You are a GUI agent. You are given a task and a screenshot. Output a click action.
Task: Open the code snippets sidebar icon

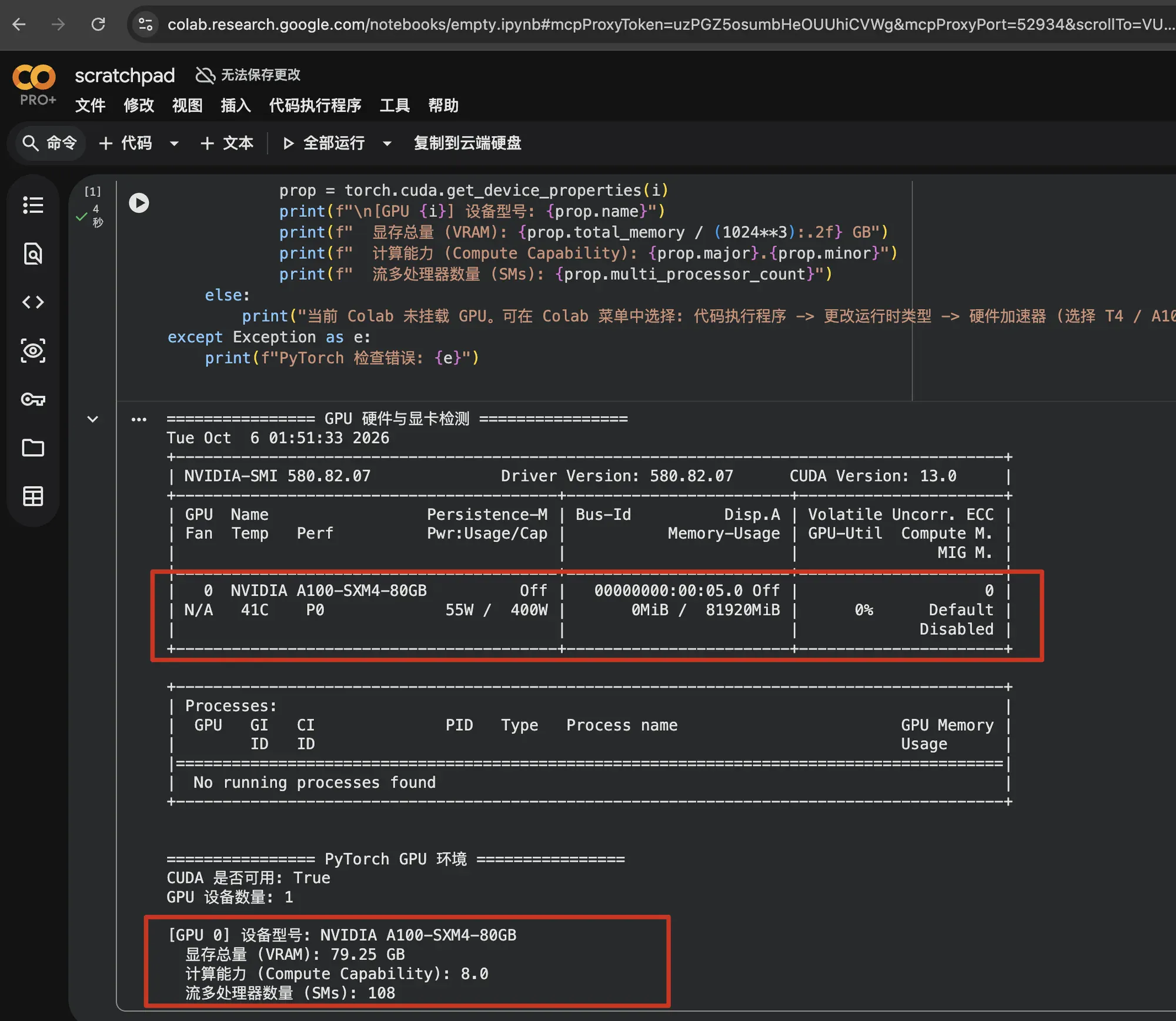click(33, 302)
